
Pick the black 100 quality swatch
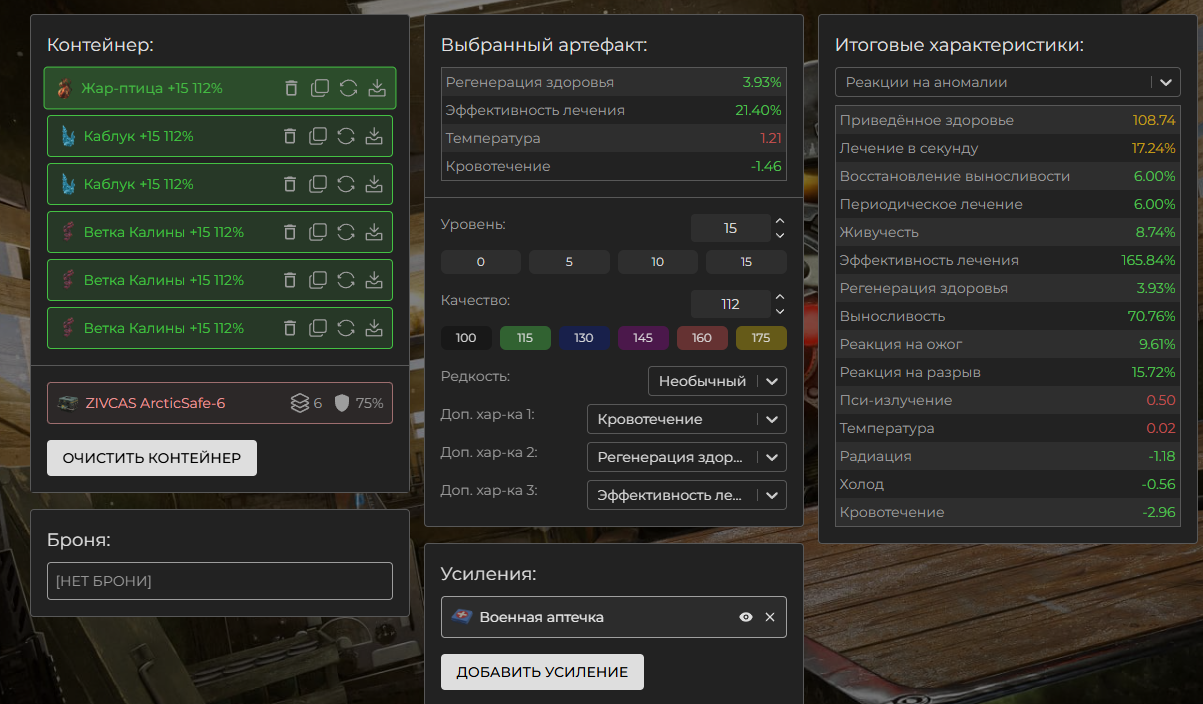(466, 338)
